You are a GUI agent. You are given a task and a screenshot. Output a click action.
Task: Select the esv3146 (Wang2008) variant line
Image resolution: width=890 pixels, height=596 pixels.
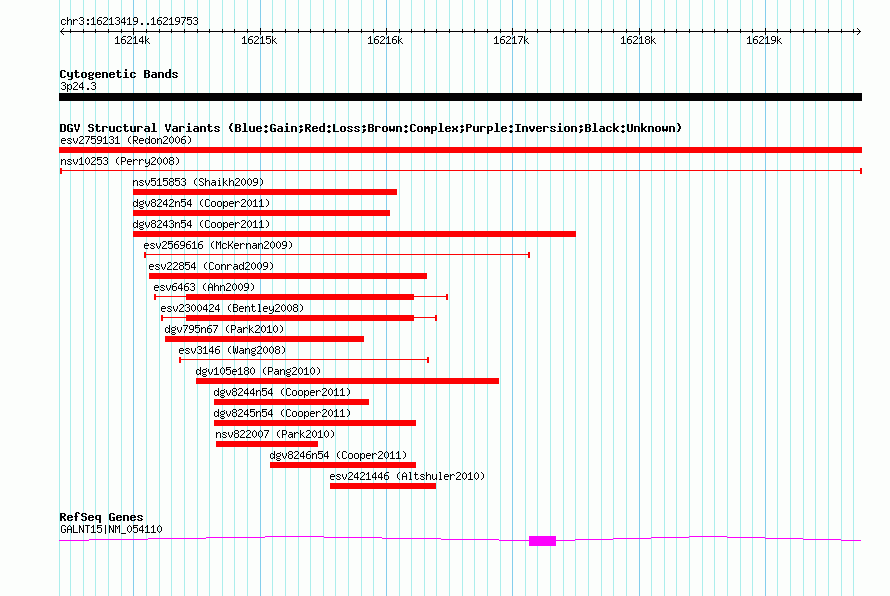304,360
